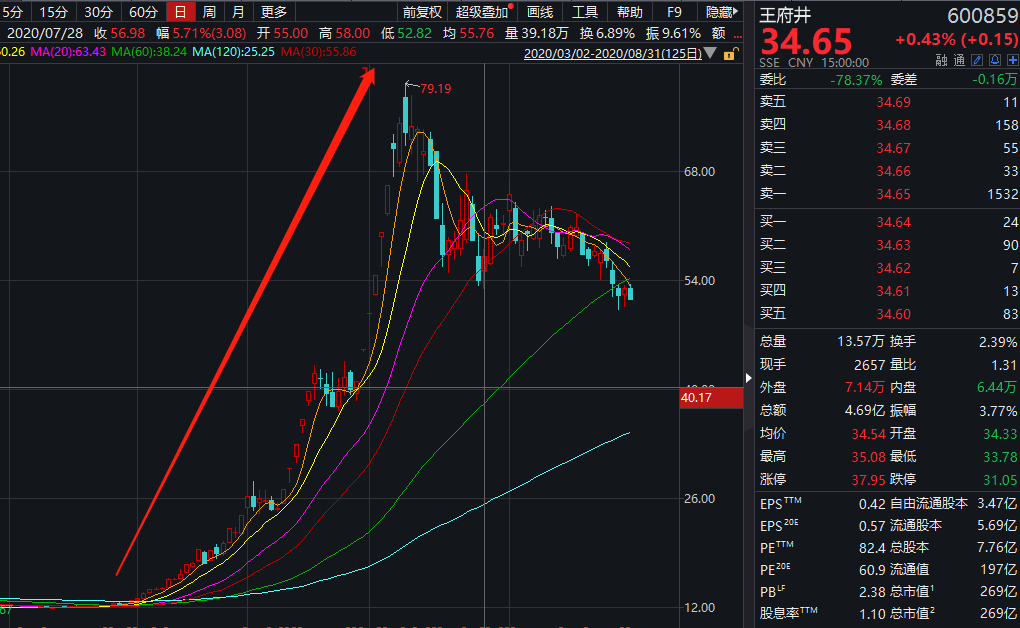Screen dimensions: 1020x628
Task: Click the large last price 34.65
Action: 806,42
